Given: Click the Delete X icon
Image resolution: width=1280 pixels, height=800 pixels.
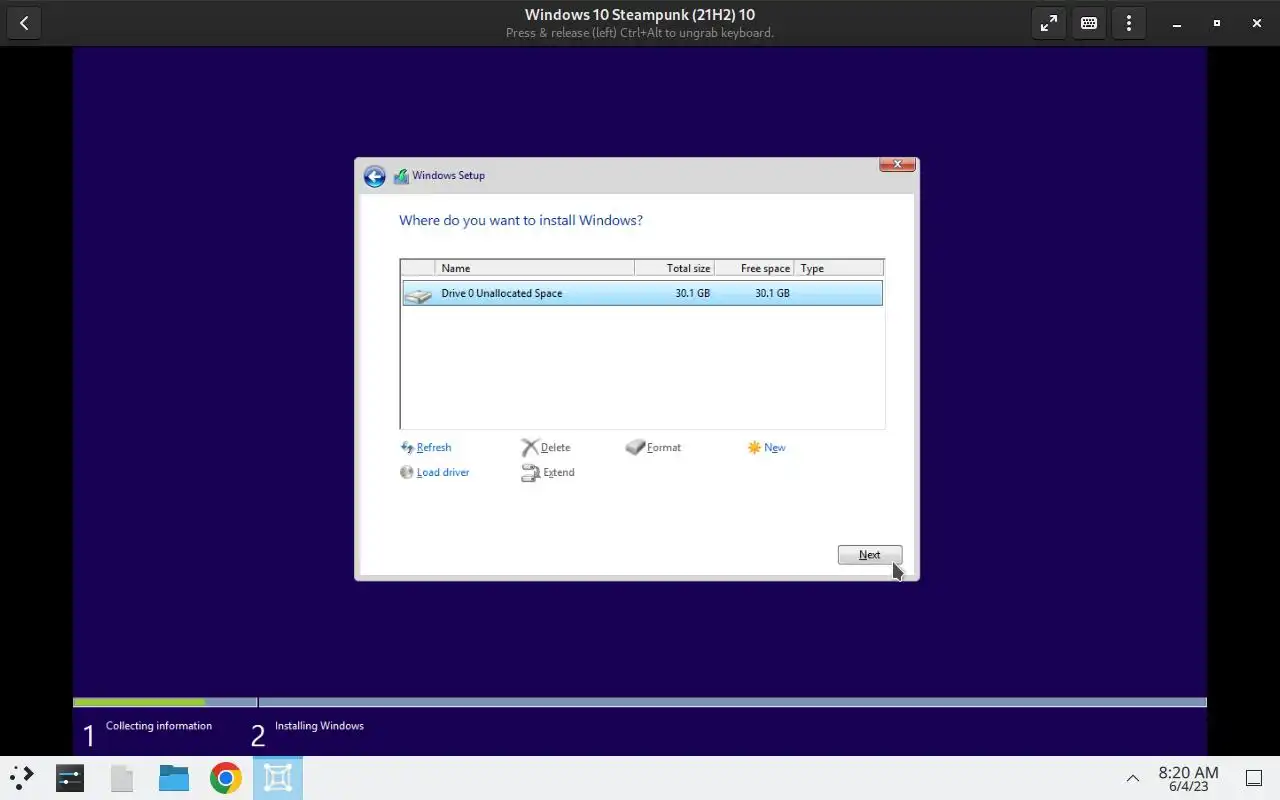Looking at the screenshot, I should [530, 448].
